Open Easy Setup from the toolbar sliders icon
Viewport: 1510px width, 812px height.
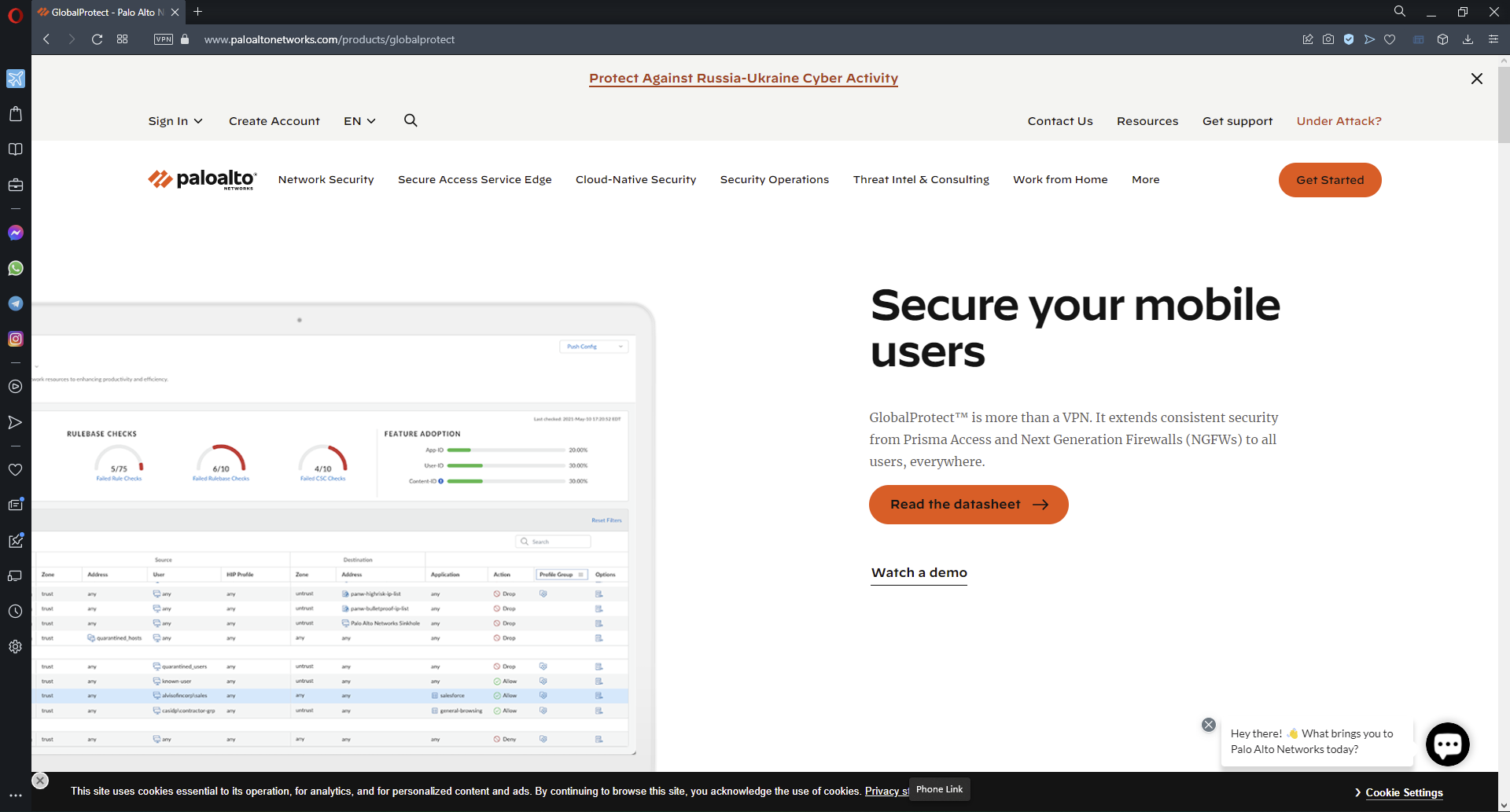(x=1493, y=39)
